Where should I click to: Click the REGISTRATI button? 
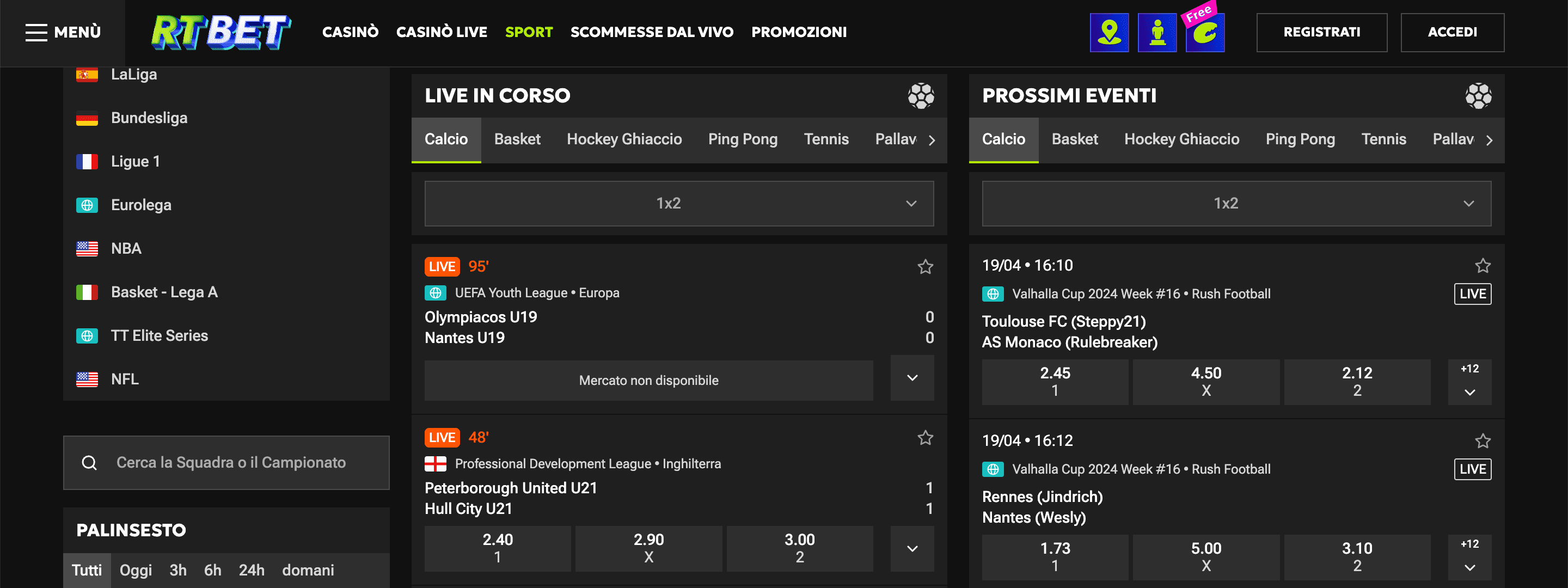[x=1321, y=32]
